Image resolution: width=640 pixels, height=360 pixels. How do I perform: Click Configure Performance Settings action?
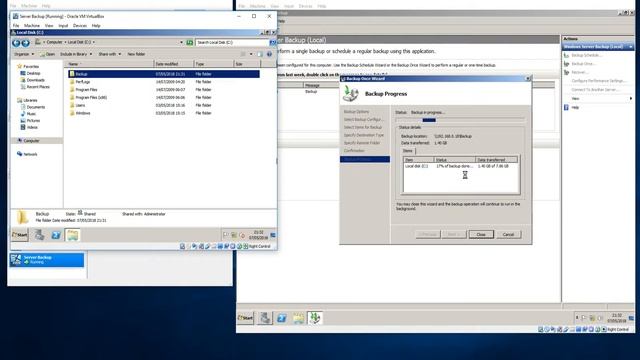coord(598,81)
